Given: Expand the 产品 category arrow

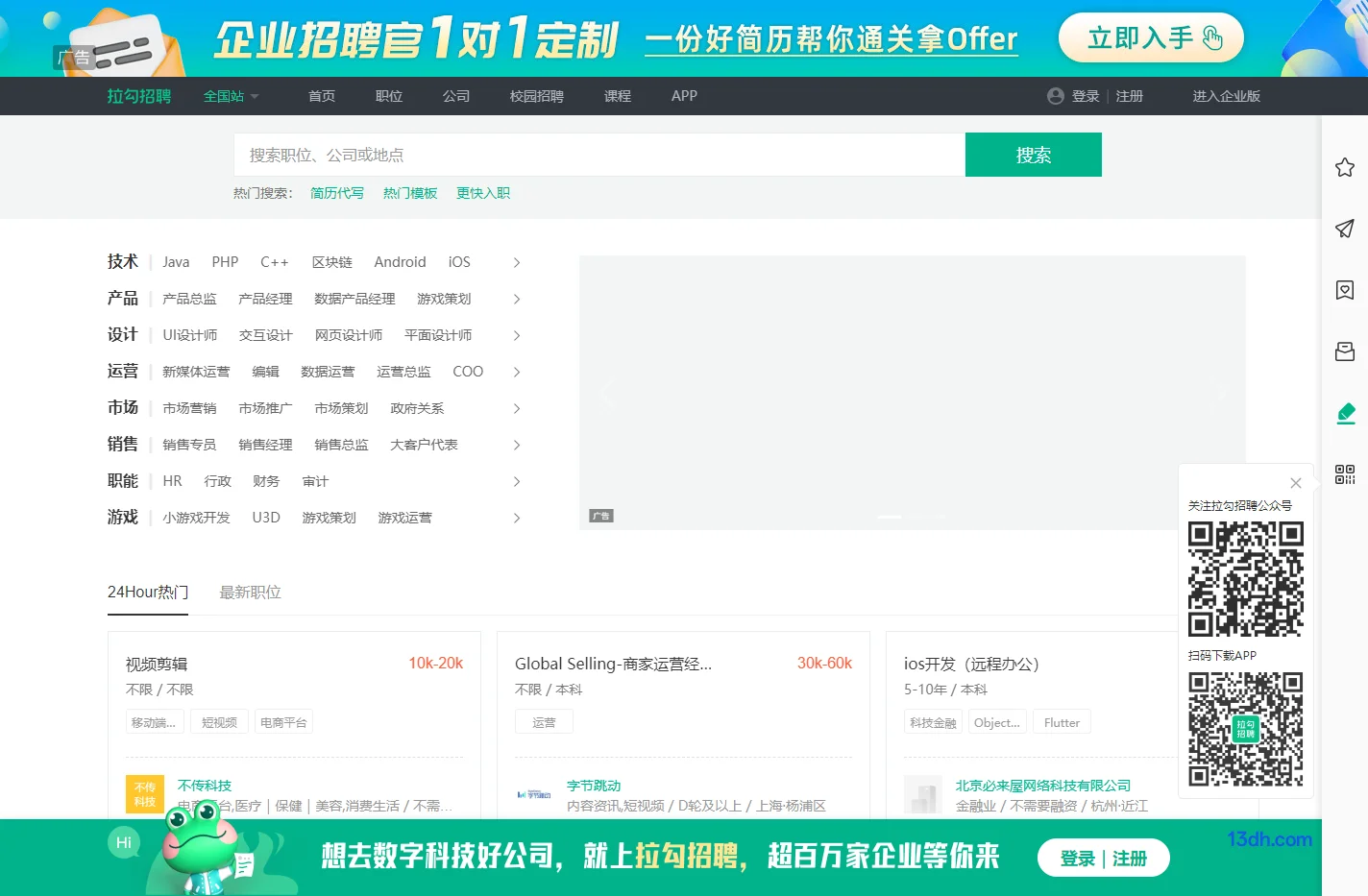Looking at the screenshot, I should (517, 299).
